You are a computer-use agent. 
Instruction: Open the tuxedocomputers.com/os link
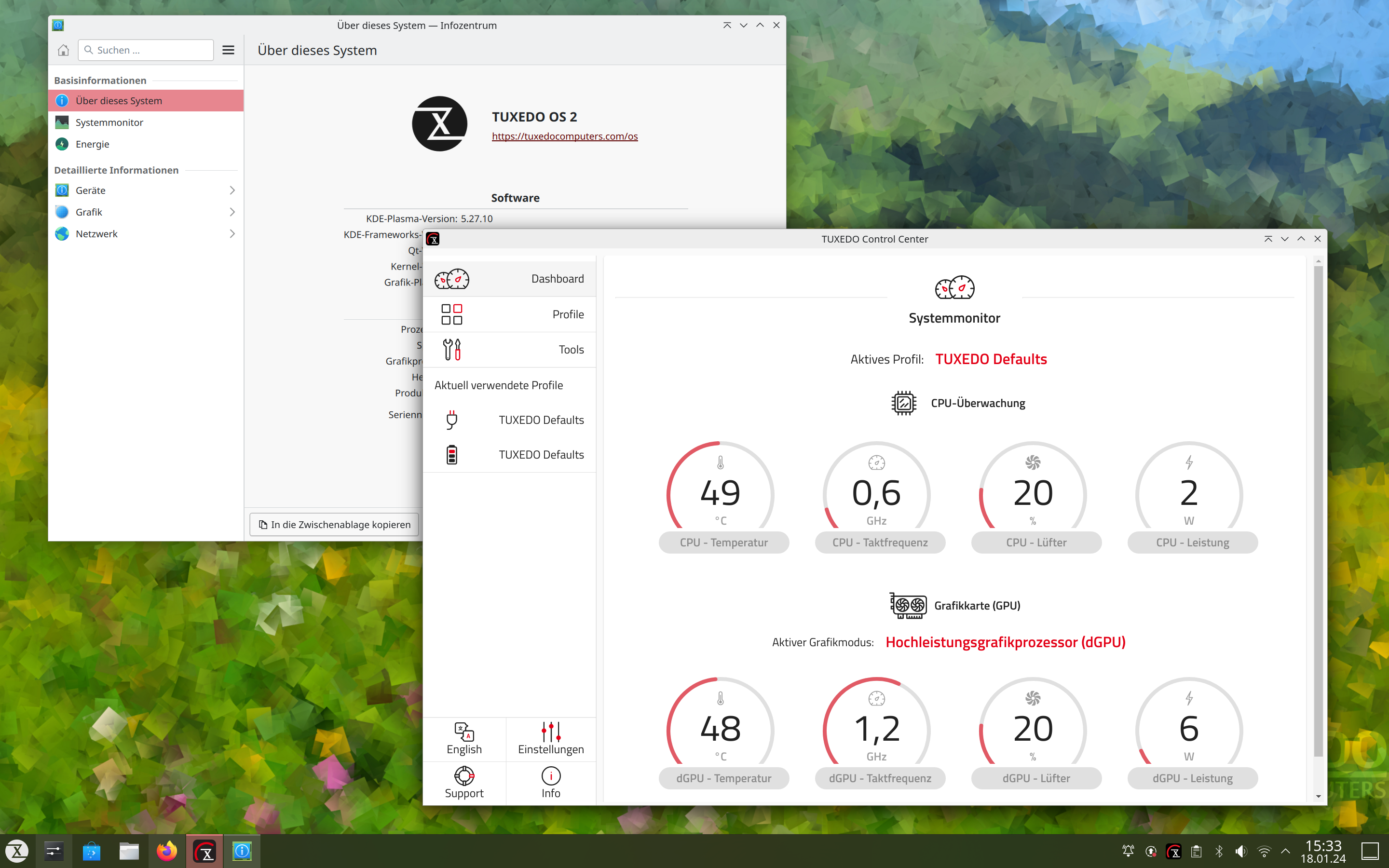tap(565, 136)
